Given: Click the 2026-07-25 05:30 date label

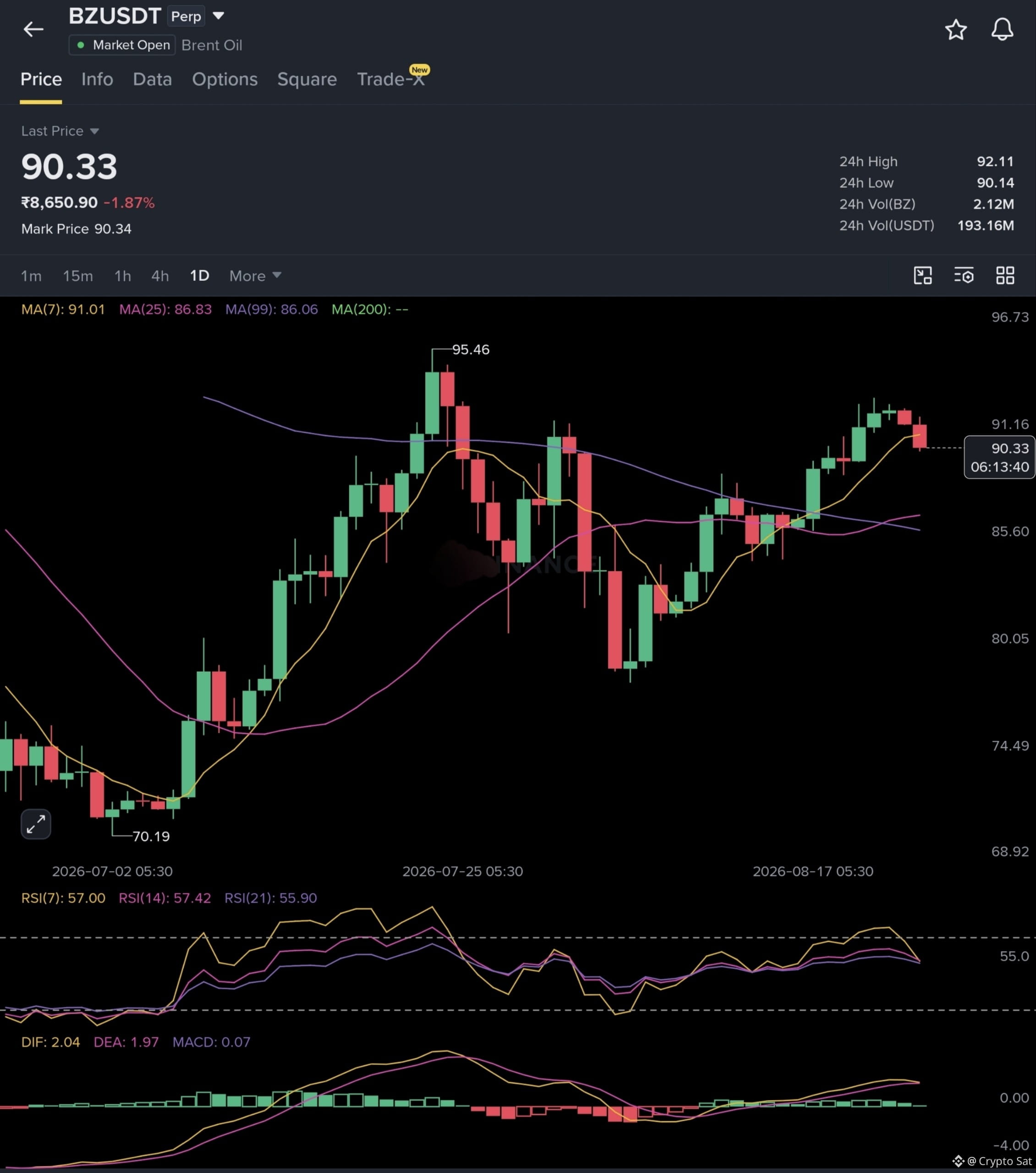Looking at the screenshot, I should (463, 871).
